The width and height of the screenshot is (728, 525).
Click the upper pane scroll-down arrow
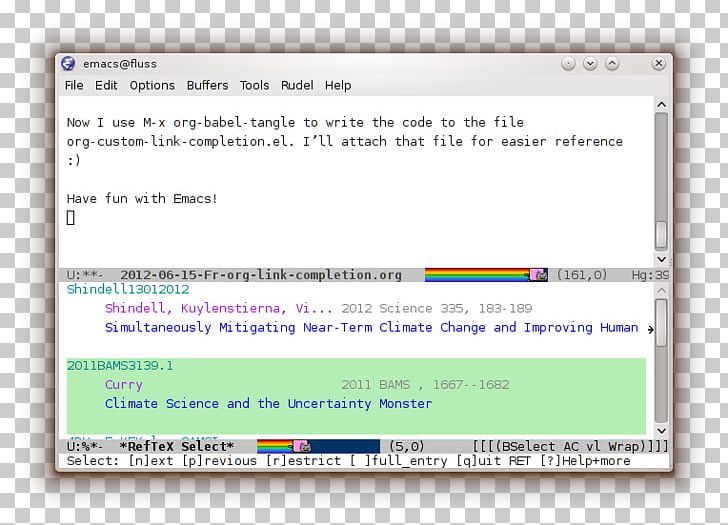662,259
